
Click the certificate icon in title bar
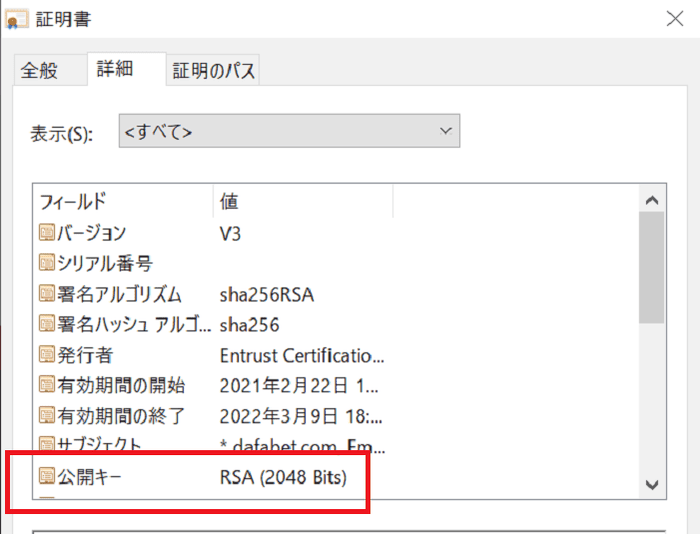(x=17, y=18)
